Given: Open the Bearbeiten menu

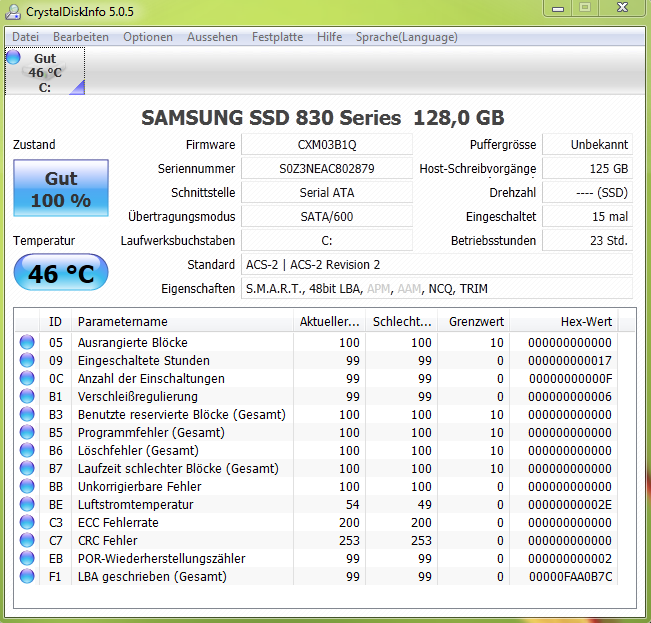Looking at the screenshot, I should click(x=81, y=37).
